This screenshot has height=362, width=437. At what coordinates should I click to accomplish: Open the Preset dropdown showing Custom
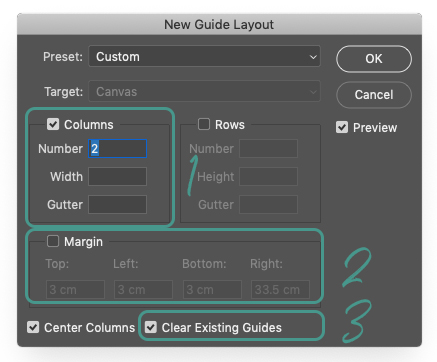pyautogui.click(x=204, y=57)
